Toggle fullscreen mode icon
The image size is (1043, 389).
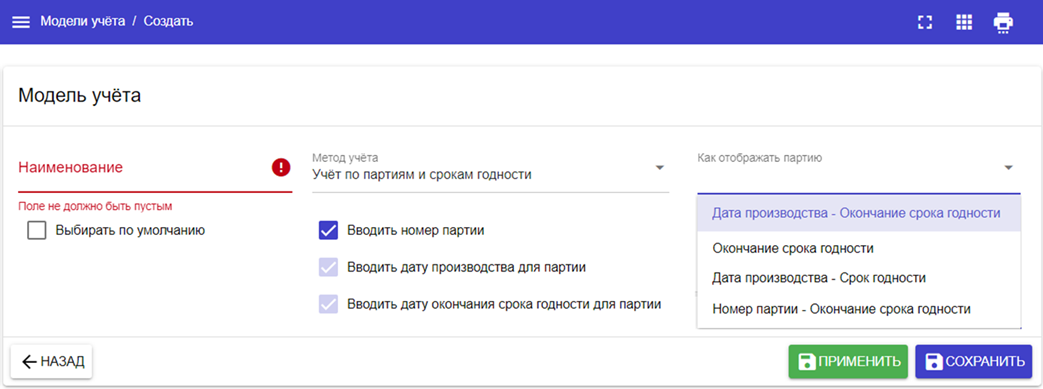point(925,22)
